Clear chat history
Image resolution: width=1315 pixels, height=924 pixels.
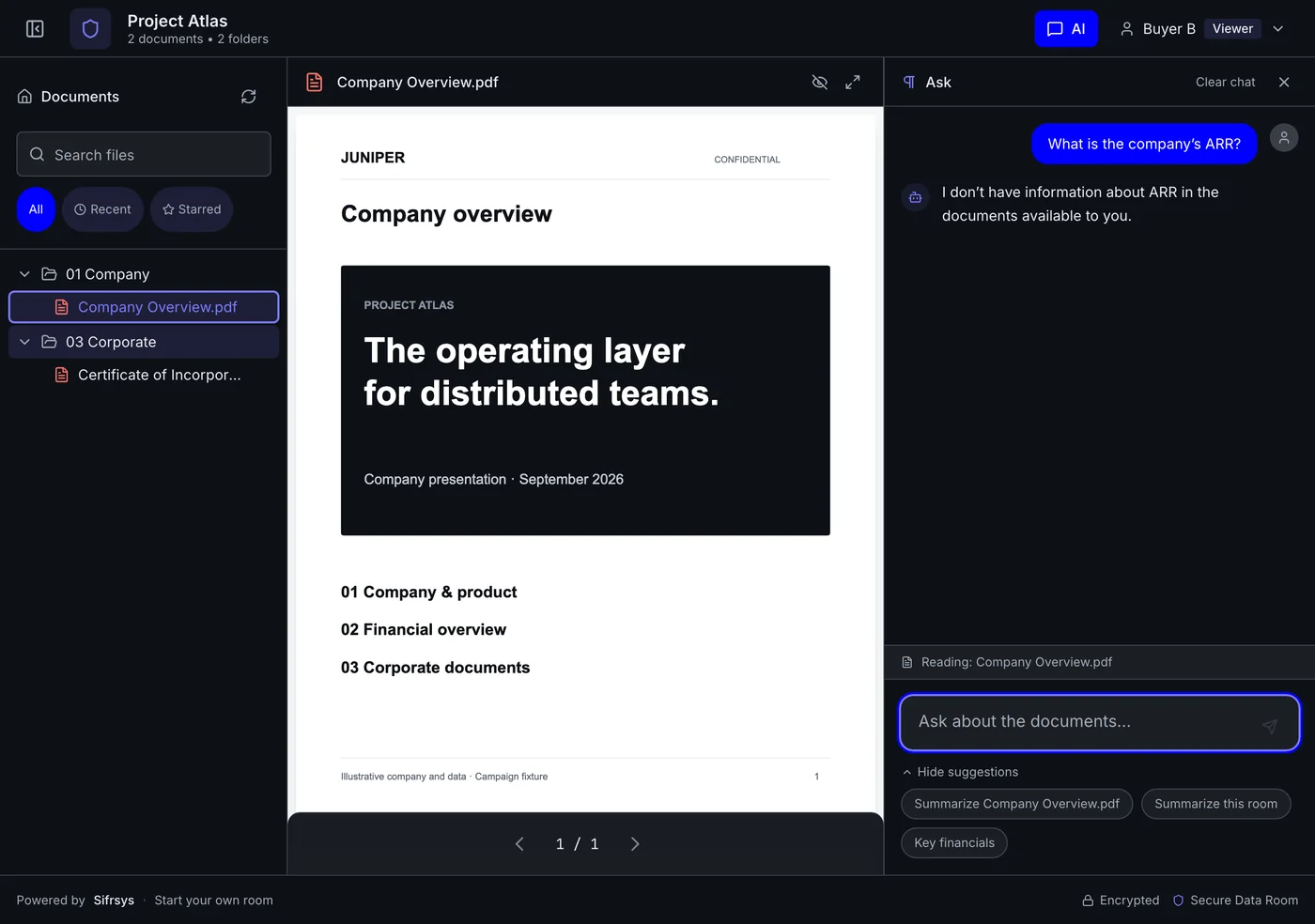pos(1225,83)
